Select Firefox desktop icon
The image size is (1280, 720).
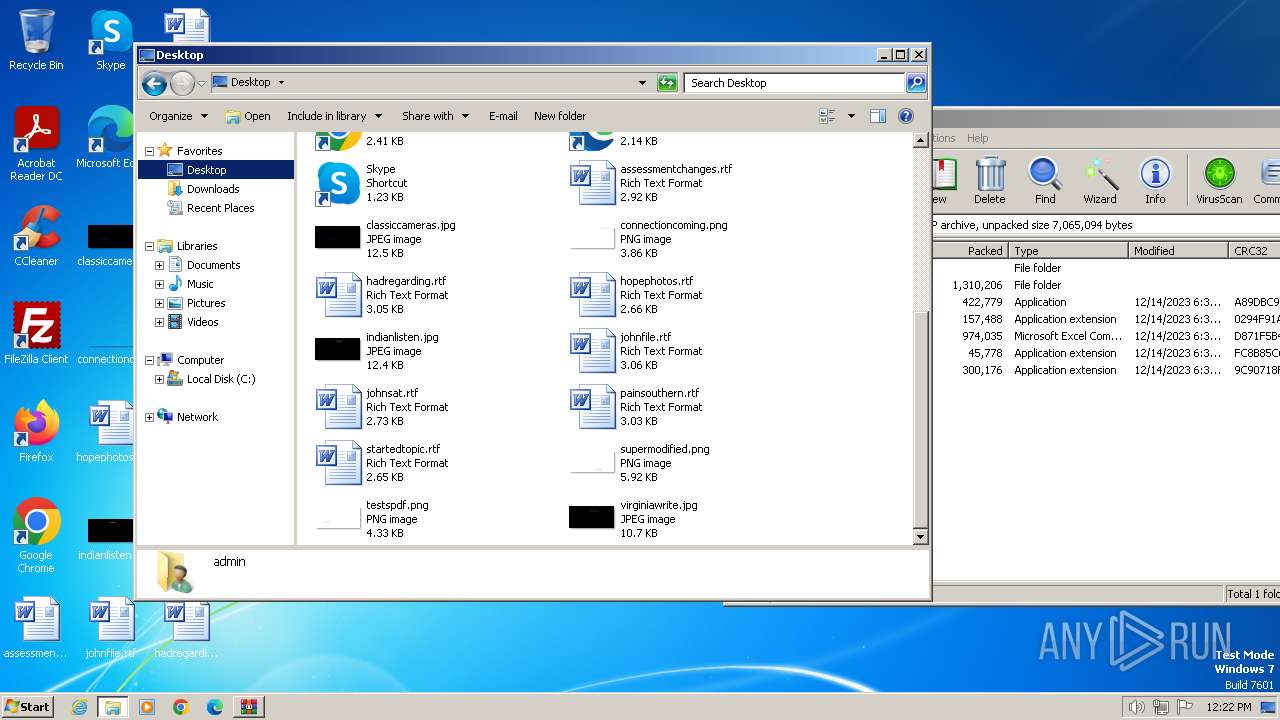pos(36,432)
